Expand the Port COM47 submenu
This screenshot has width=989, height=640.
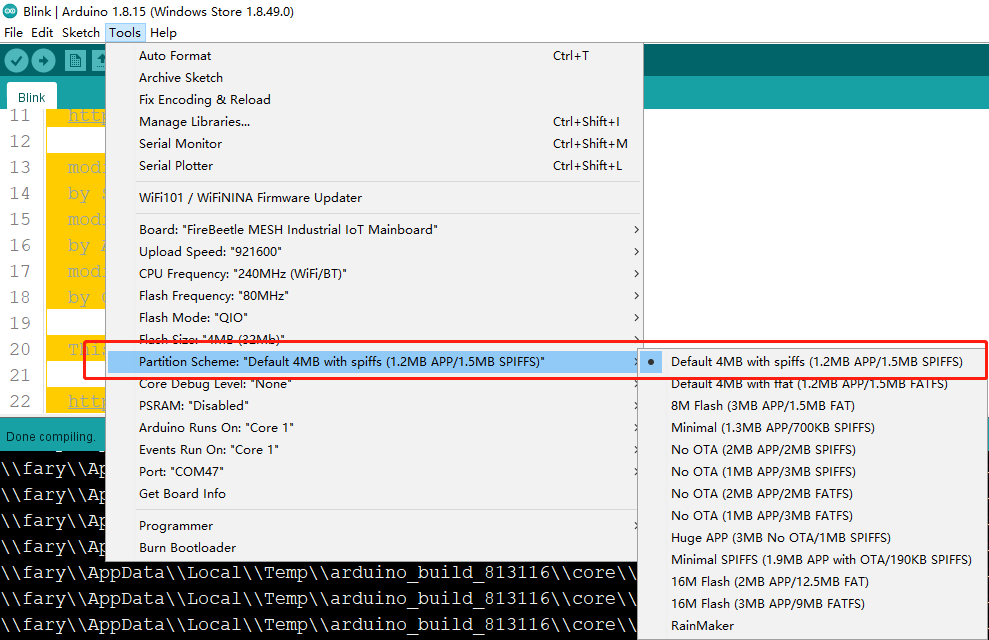(x=375, y=472)
